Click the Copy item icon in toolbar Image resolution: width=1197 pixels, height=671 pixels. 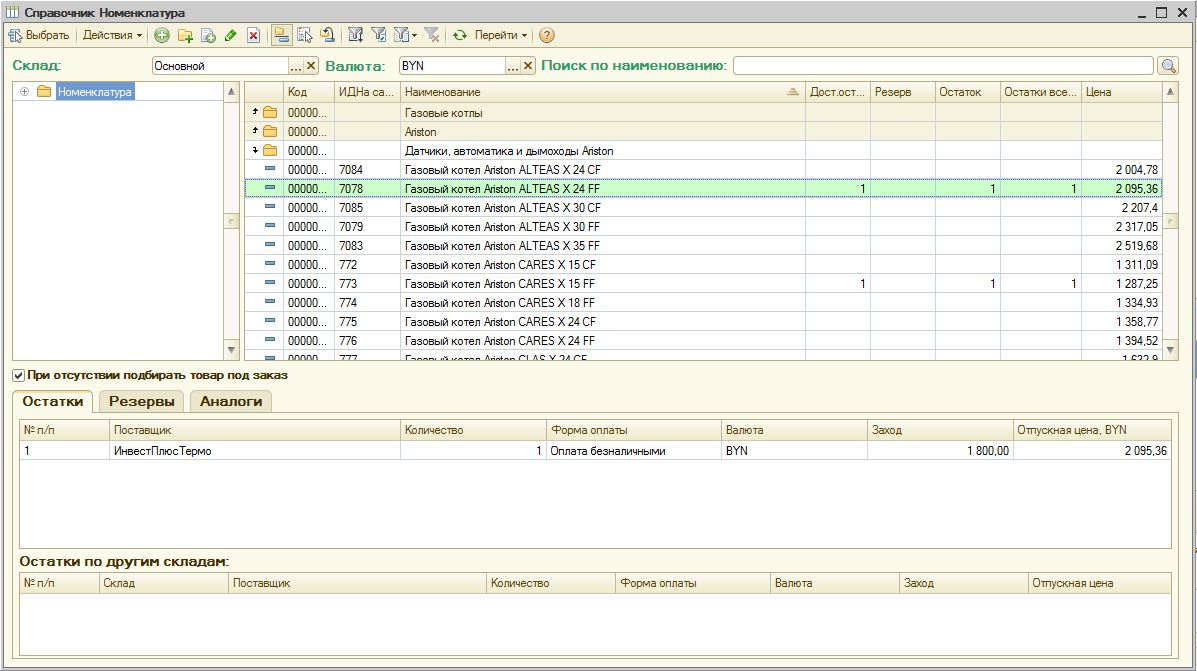(x=208, y=35)
